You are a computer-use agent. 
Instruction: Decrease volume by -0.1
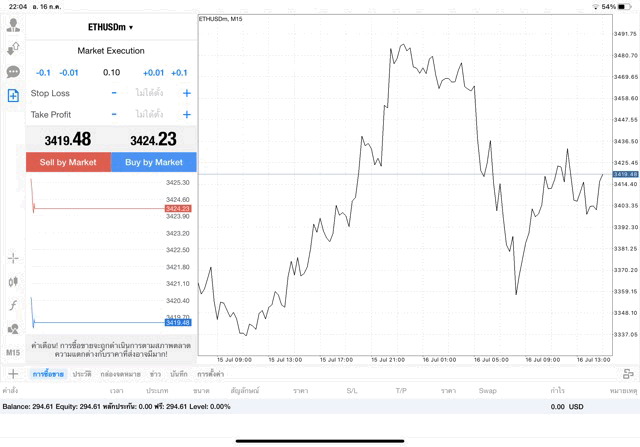(x=43, y=72)
